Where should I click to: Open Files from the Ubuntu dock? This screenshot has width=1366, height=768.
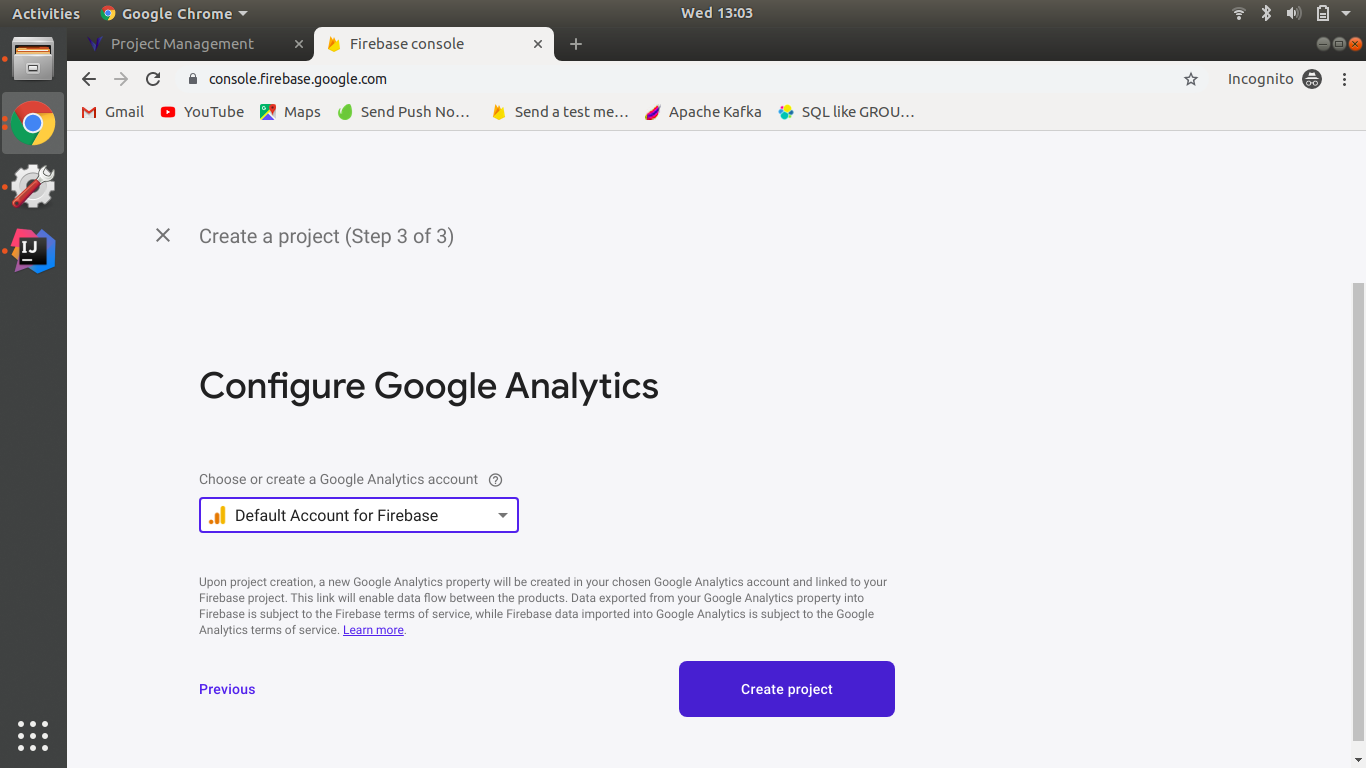coord(33,58)
